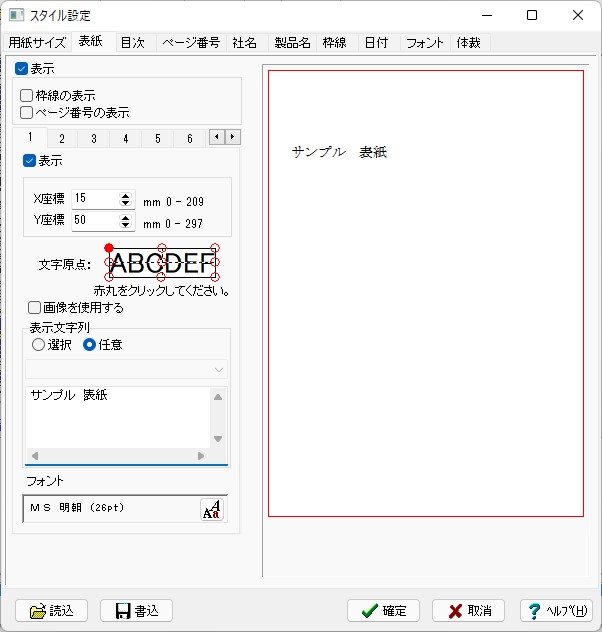602x632 pixels.
Task: Click into サンプル 表紙 text area
Action: (118, 417)
